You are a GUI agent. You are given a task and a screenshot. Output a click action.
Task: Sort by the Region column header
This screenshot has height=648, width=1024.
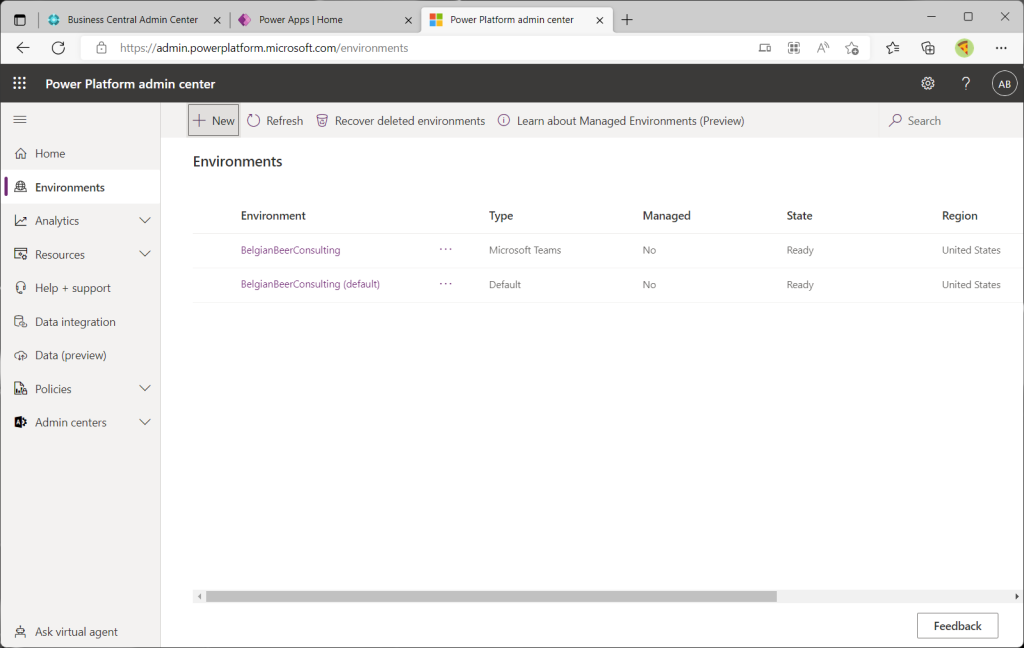click(x=959, y=216)
